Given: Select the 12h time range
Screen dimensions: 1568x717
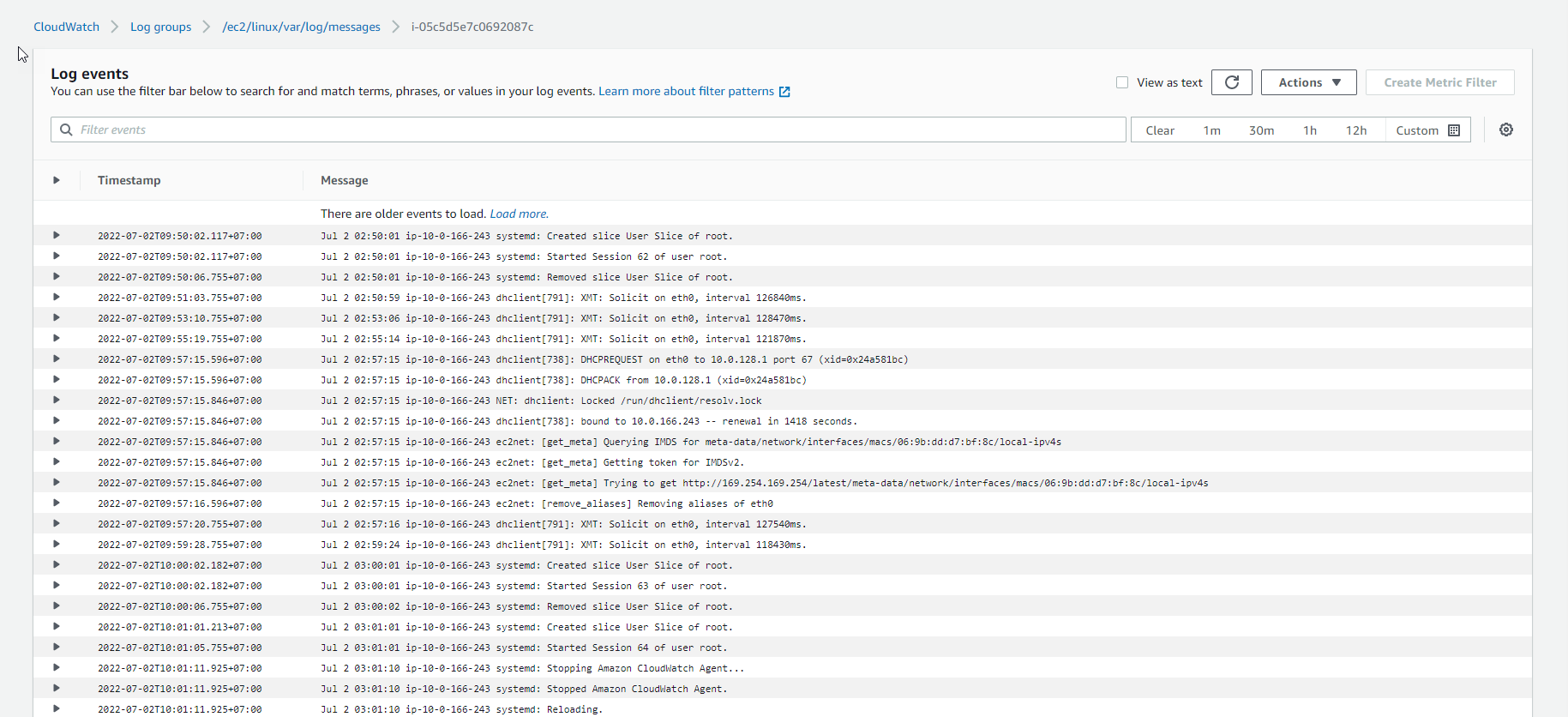Looking at the screenshot, I should (1355, 130).
